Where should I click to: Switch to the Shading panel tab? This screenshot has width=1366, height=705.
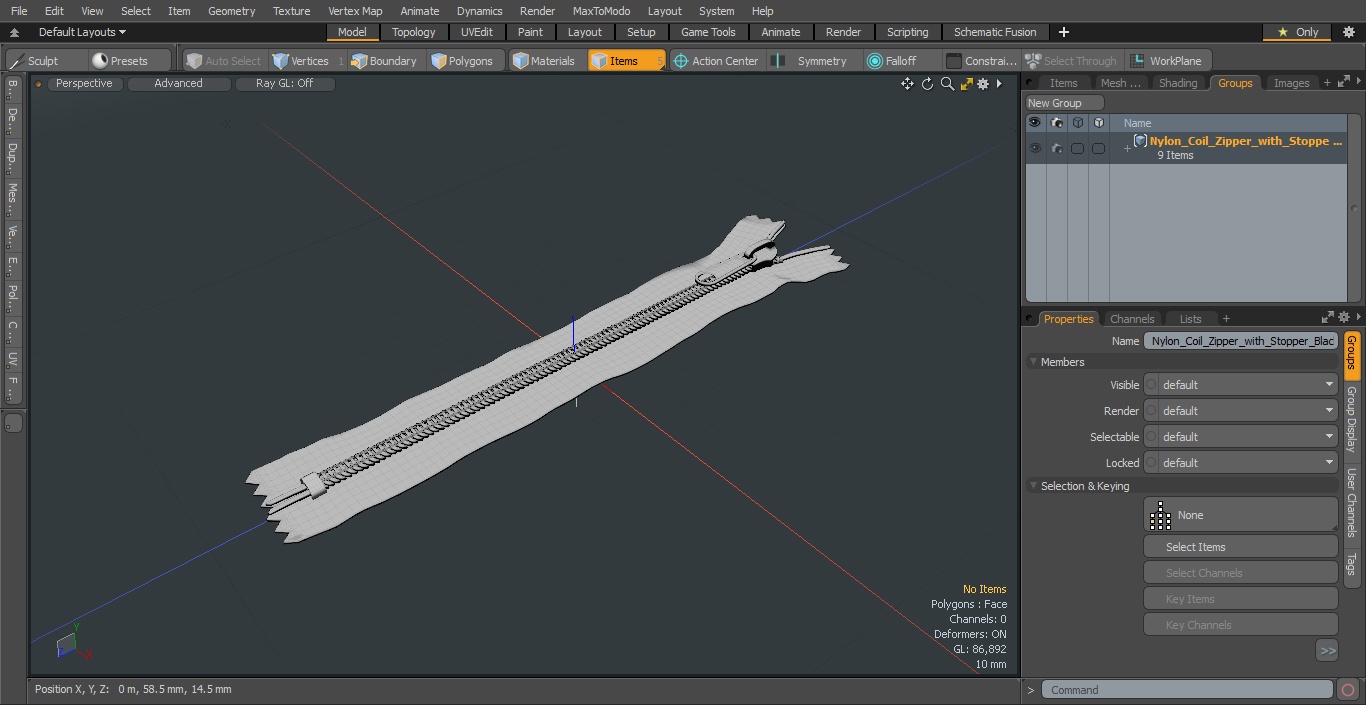(1177, 83)
